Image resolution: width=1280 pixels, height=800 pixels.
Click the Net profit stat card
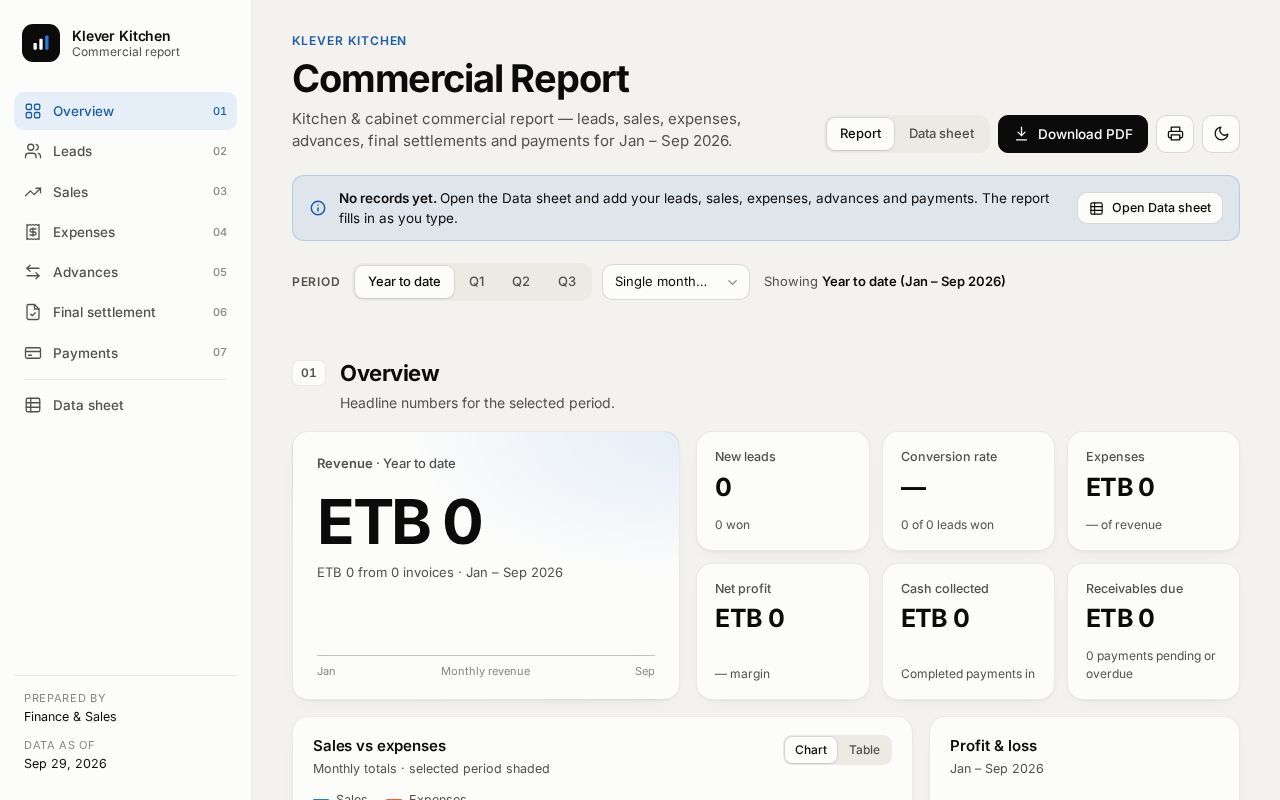coord(783,631)
